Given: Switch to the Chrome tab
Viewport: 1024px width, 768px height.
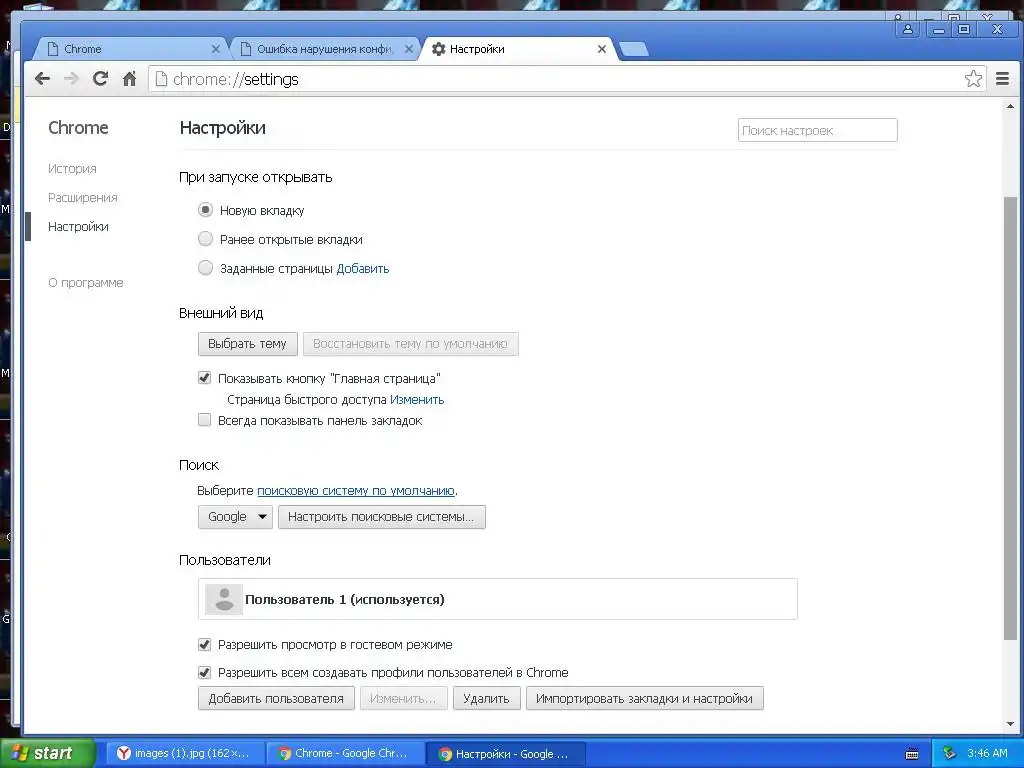Looking at the screenshot, I should point(131,49).
